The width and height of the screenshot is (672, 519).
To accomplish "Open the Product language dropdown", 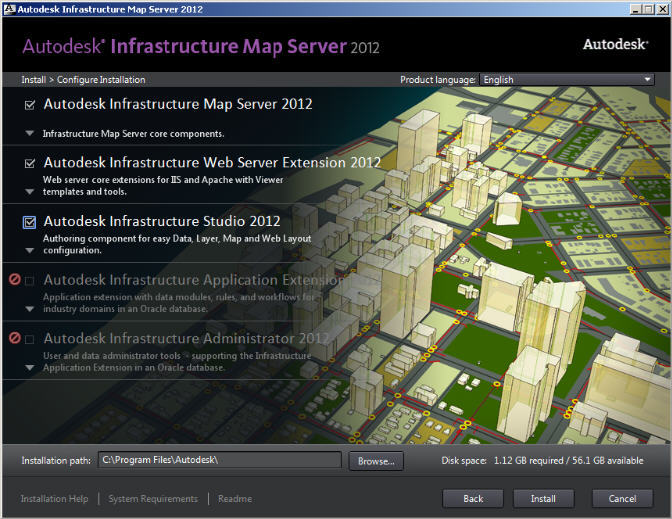I will 567,80.
